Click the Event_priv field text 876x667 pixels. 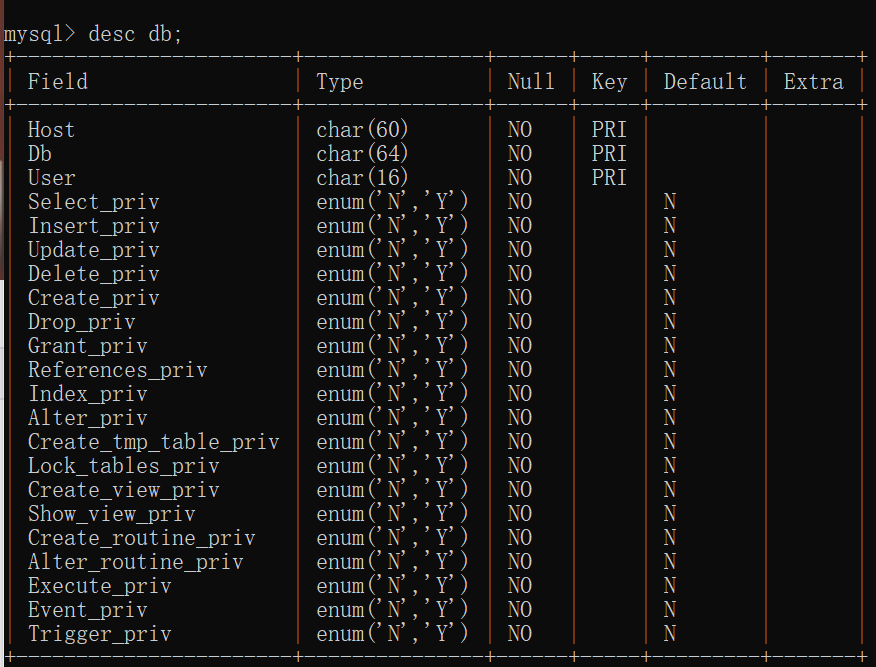[x=87, y=610]
